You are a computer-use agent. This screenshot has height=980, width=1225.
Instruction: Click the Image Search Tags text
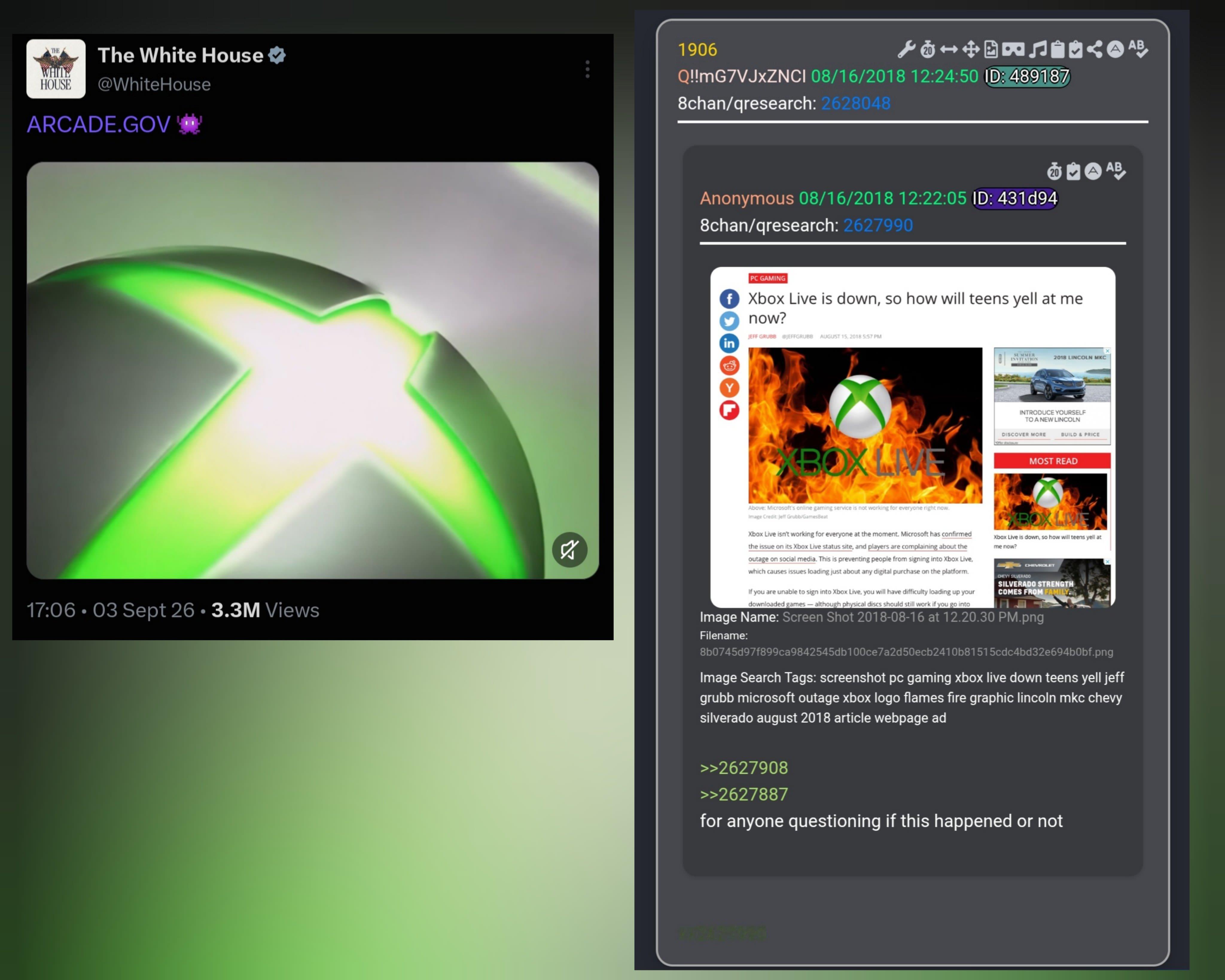[x=912, y=698]
